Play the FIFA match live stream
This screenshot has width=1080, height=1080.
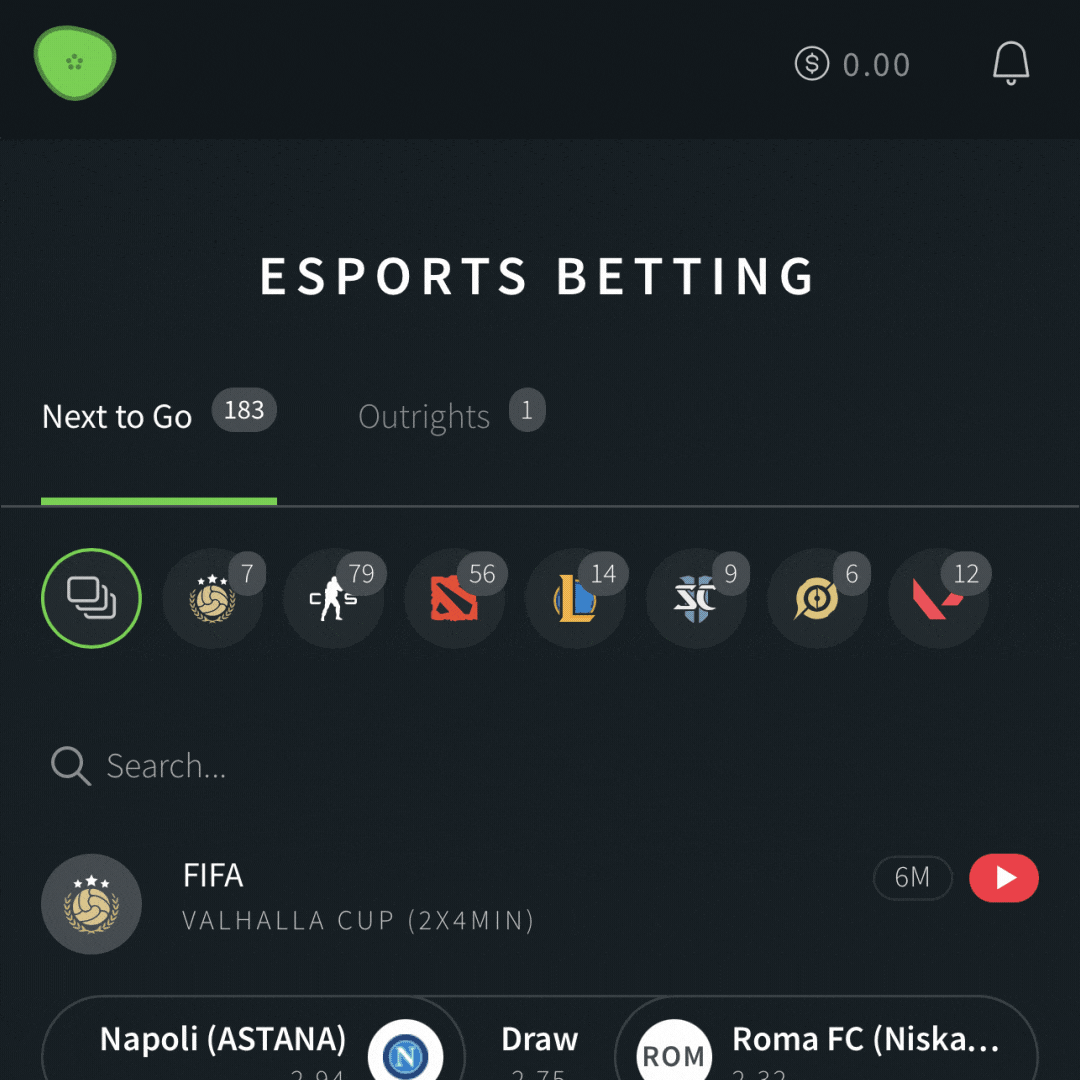[1004, 878]
